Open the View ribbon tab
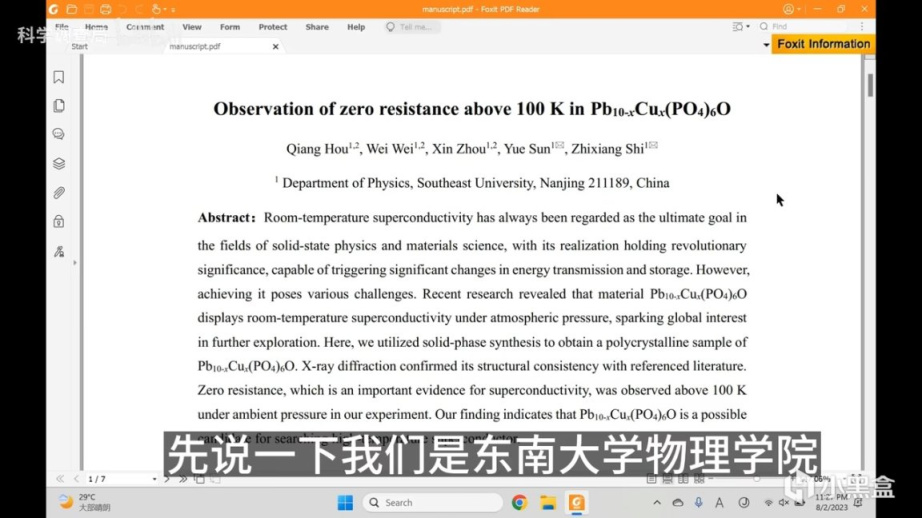Screen dimensions: 922x518 [192, 27]
